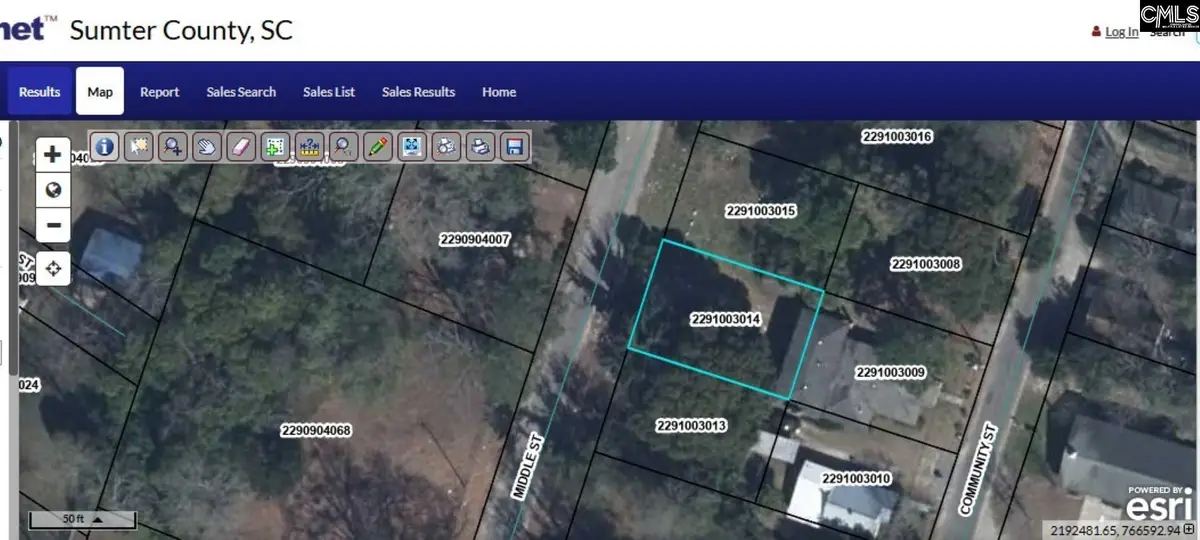Open the measure ruler tool

tap(309, 147)
